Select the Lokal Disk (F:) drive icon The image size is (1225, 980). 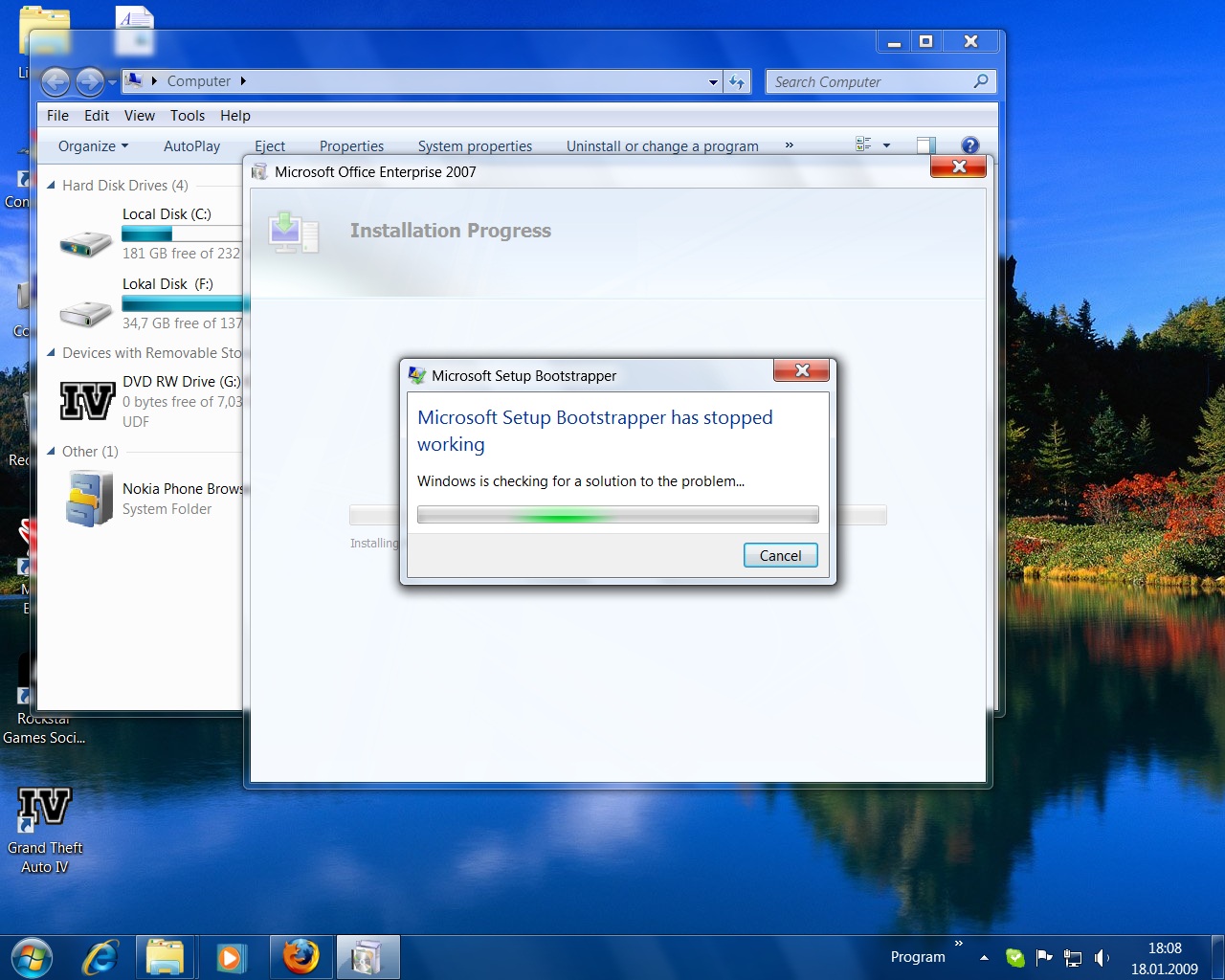[x=86, y=313]
